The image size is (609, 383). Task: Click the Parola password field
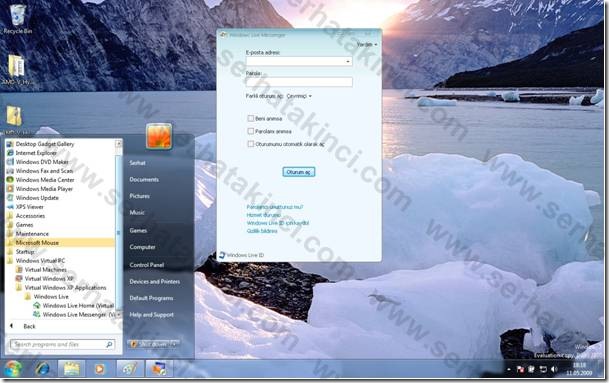tap(299, 82)
